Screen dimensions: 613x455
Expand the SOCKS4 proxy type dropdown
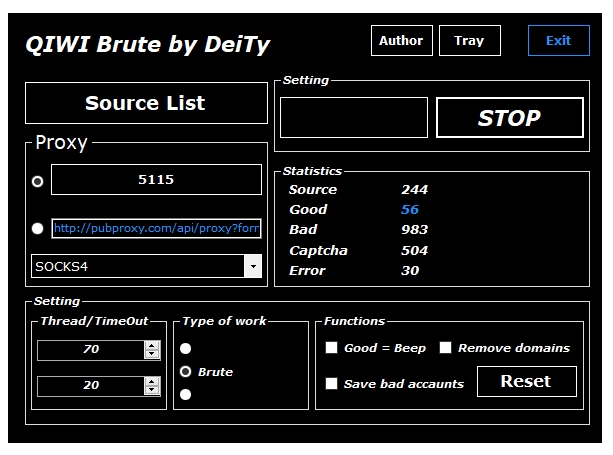coord(253,266)
